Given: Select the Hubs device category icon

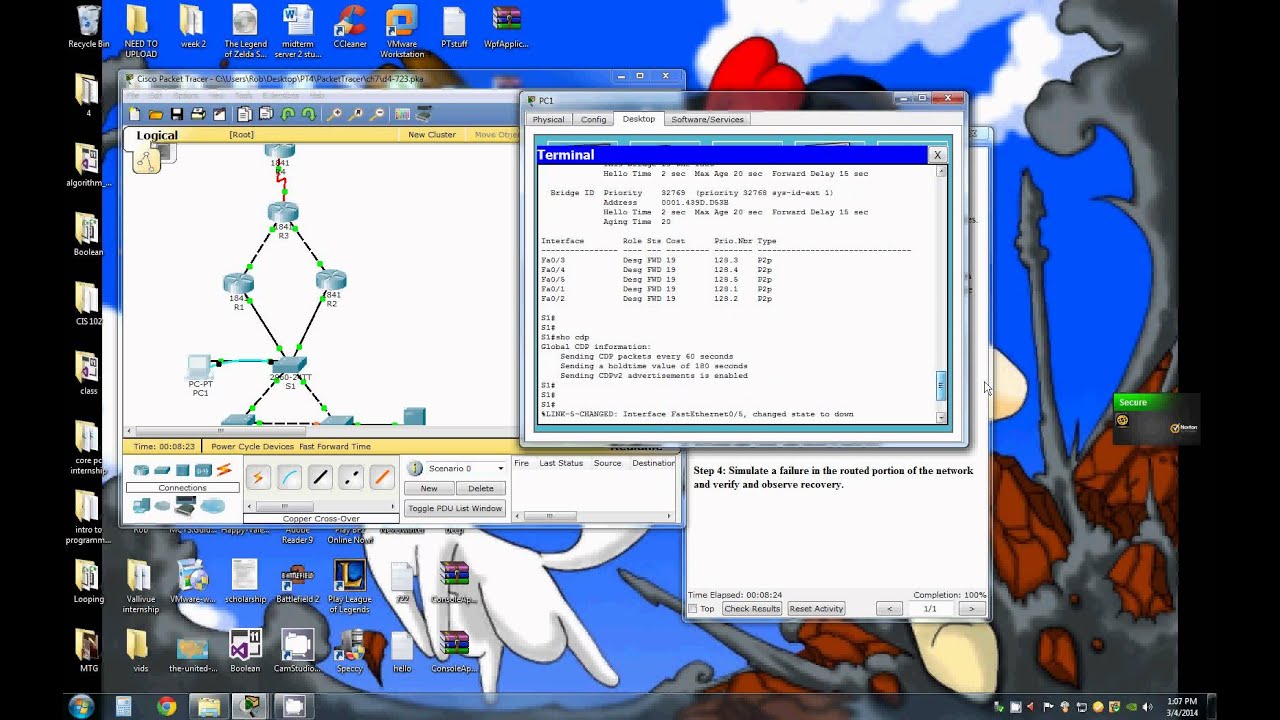Looking at the screenshot, I should (x=182, y=470).
